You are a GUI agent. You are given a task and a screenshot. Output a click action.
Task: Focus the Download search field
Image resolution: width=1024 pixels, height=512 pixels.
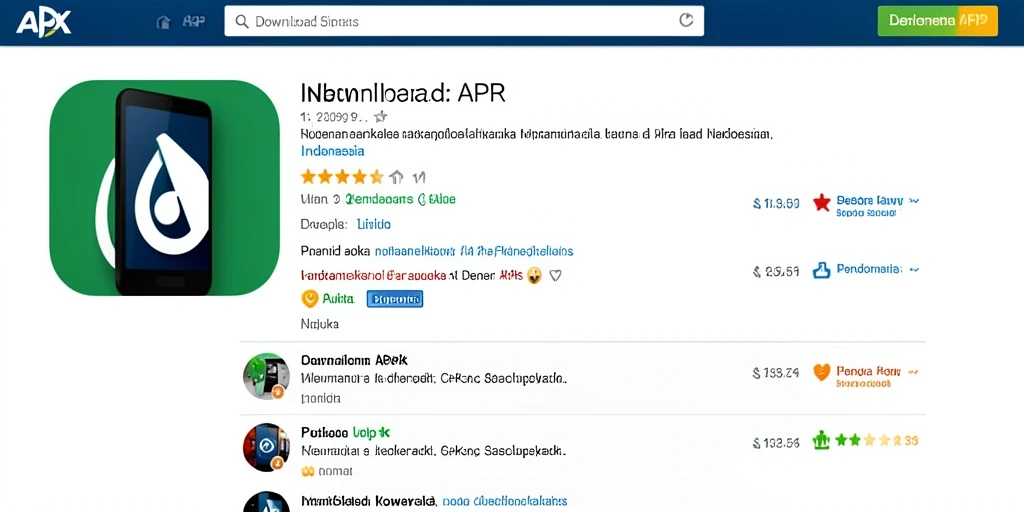tap(464, 21)
